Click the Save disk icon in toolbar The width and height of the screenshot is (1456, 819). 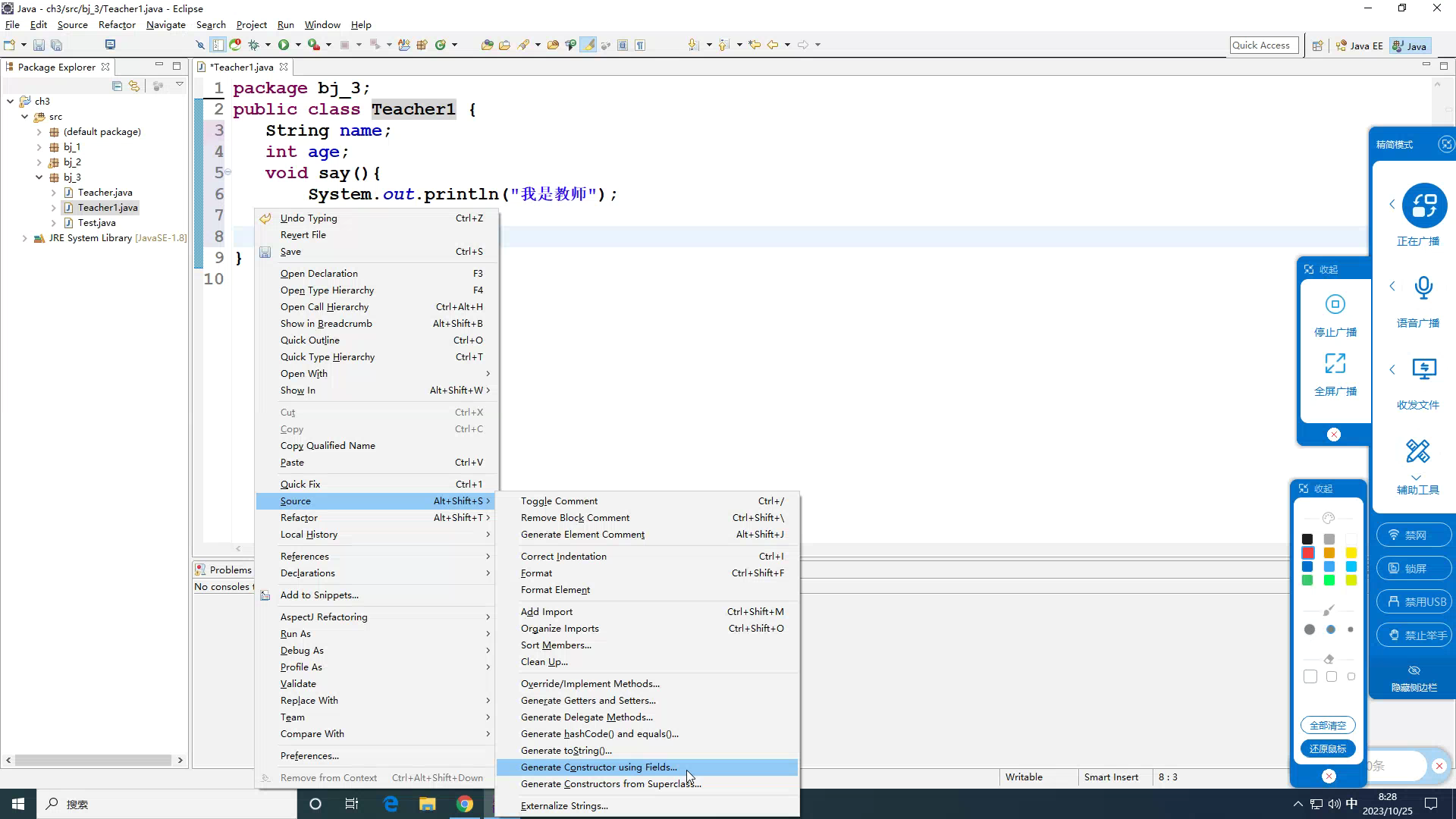pos(39,45)
